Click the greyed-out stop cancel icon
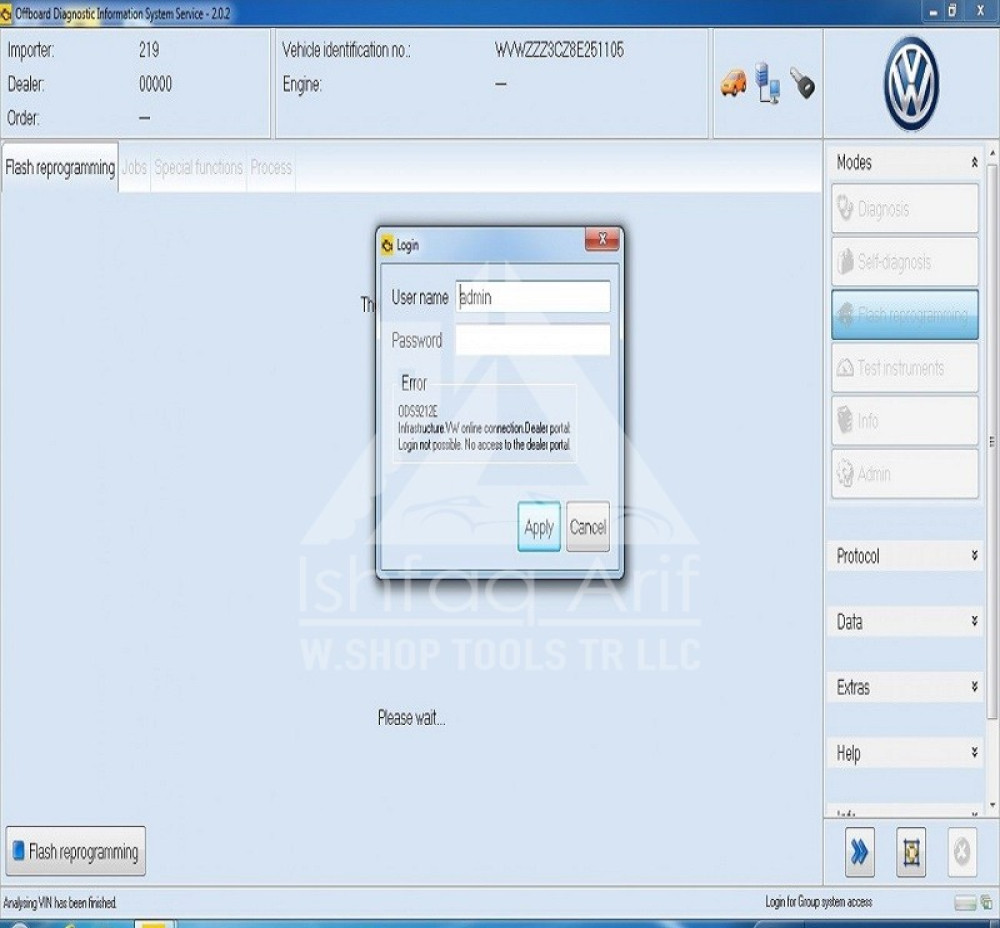Screen dimensions: 1000x928 (x=961, y=852)
